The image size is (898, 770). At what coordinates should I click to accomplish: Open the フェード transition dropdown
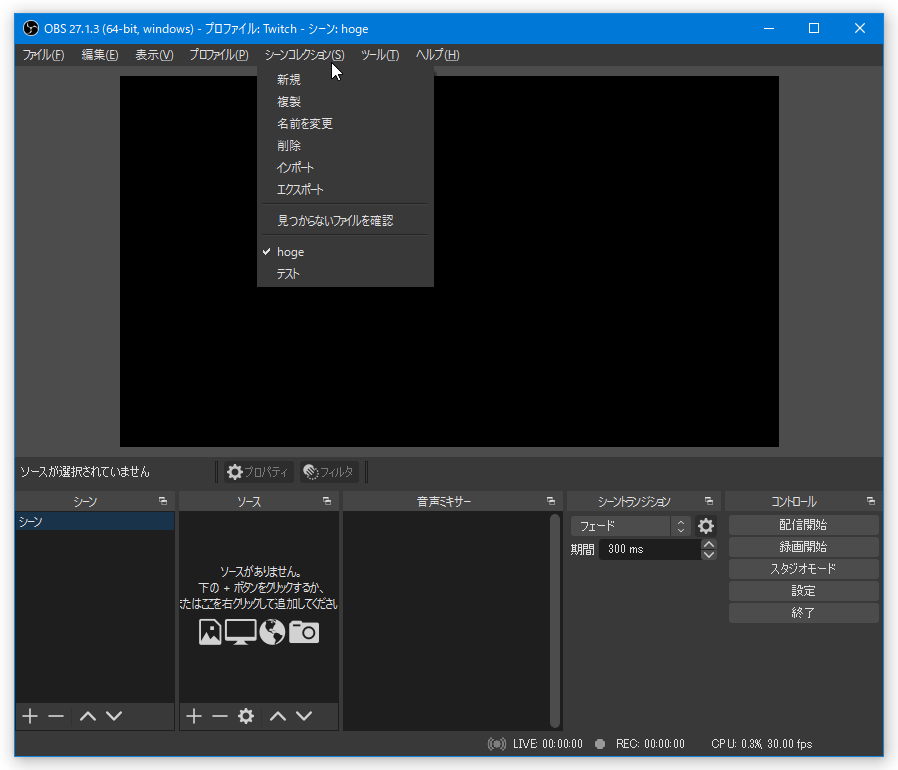[631, 526]
